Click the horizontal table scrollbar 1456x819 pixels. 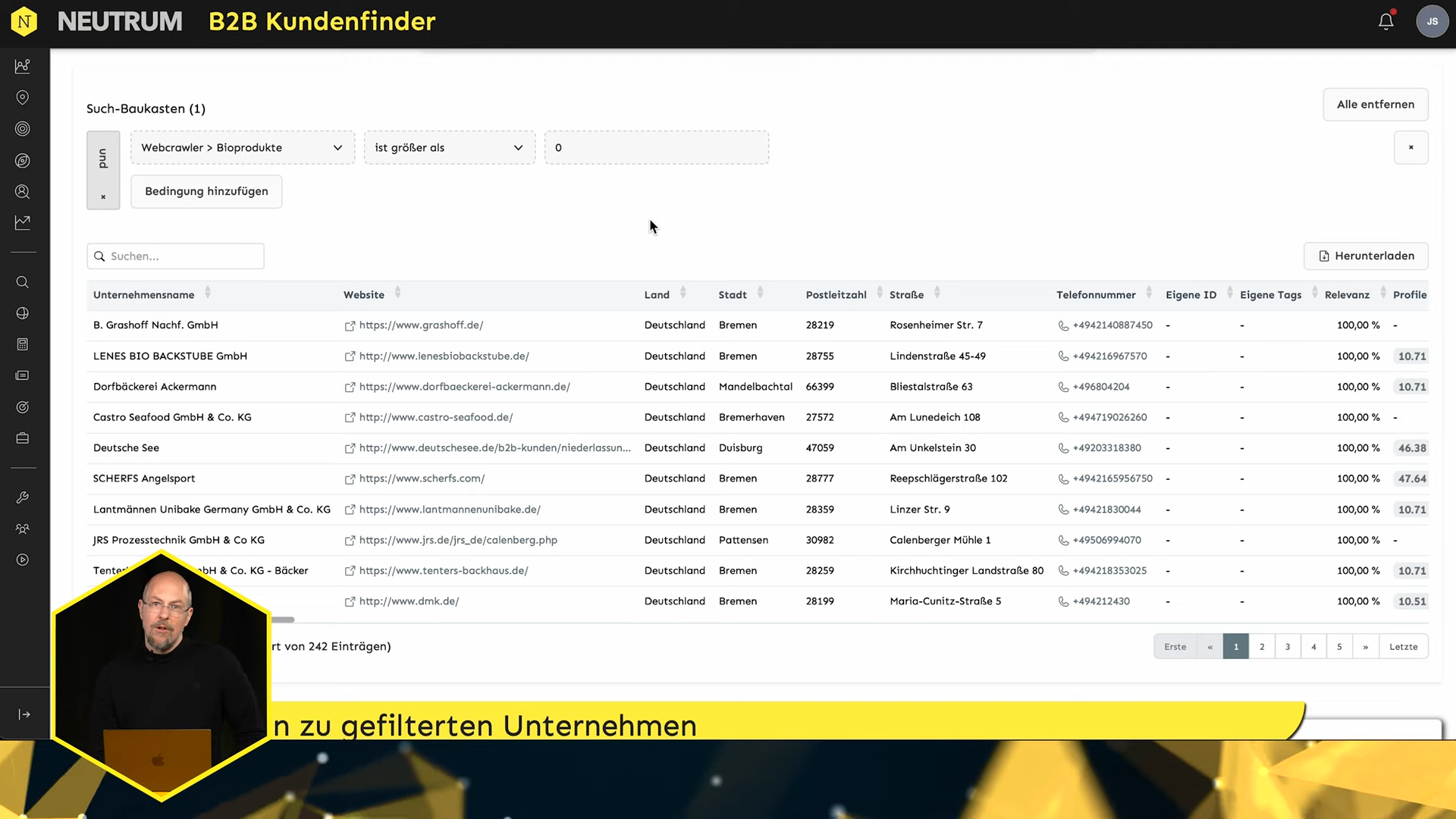(282, 620)
